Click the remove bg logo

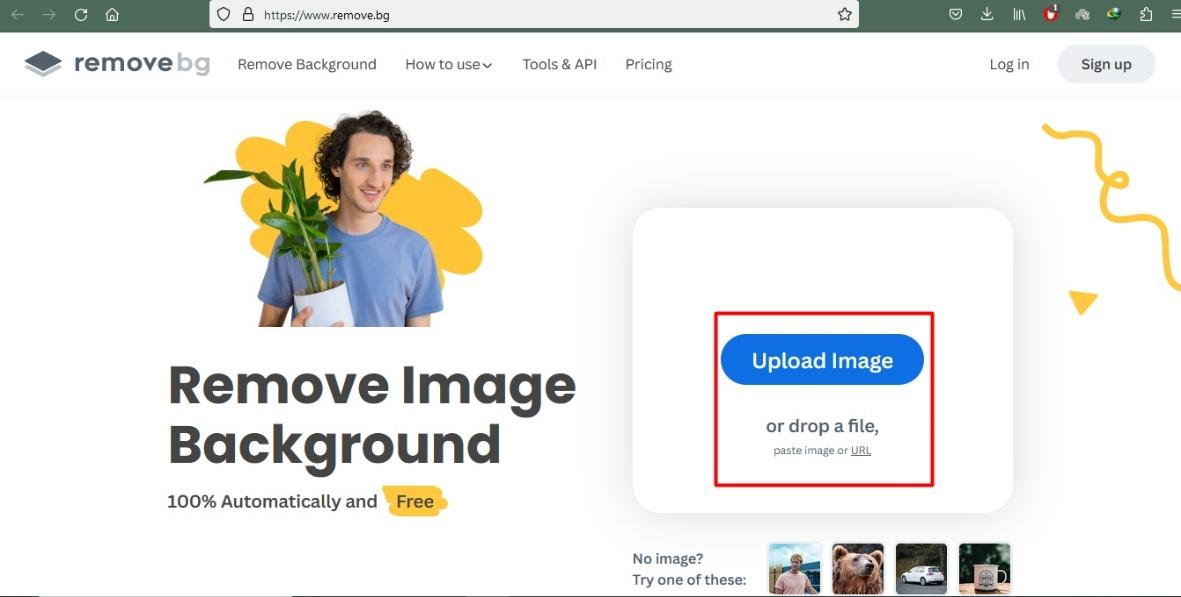(117, 64)
